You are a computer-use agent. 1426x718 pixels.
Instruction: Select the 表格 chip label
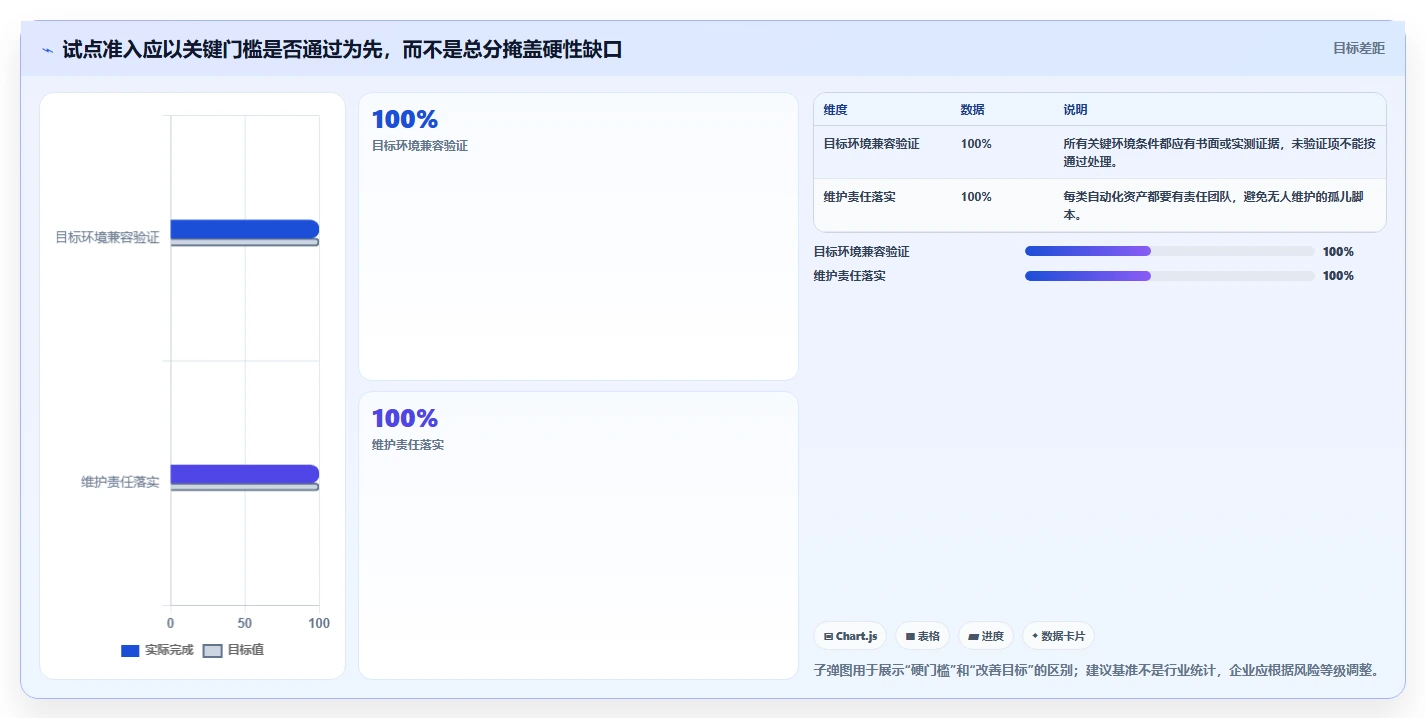tap(929, 636)
